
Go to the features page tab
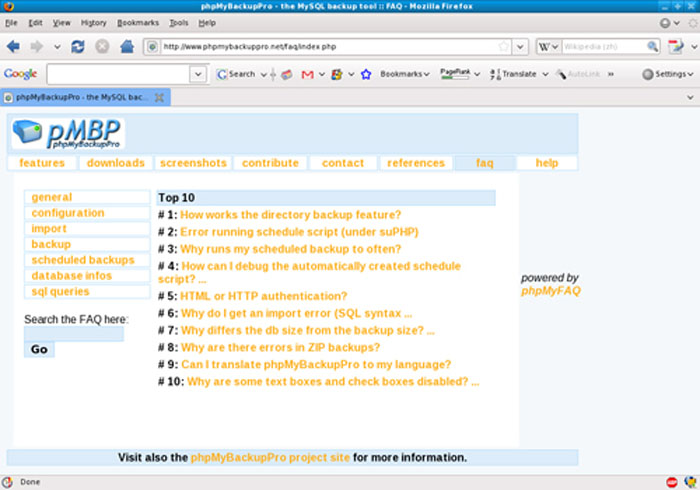(x=42, y=163)
